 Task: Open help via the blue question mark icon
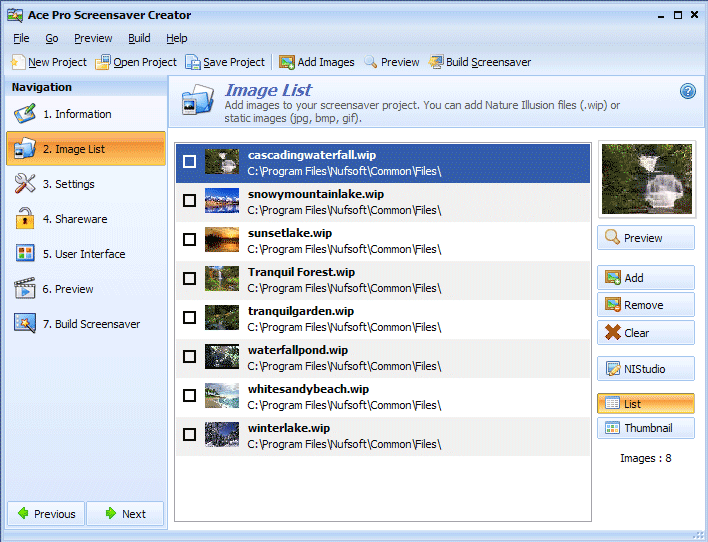click(688, 92)
